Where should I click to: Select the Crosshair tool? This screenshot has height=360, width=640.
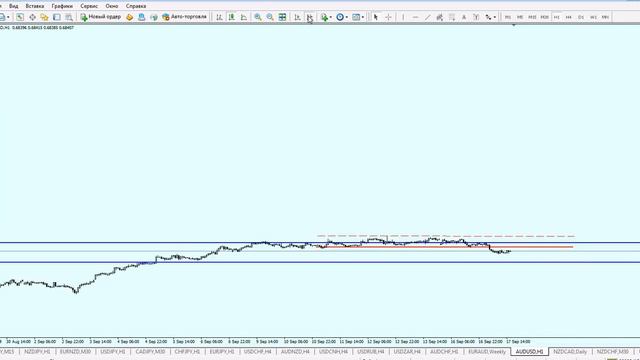[388, 17]
